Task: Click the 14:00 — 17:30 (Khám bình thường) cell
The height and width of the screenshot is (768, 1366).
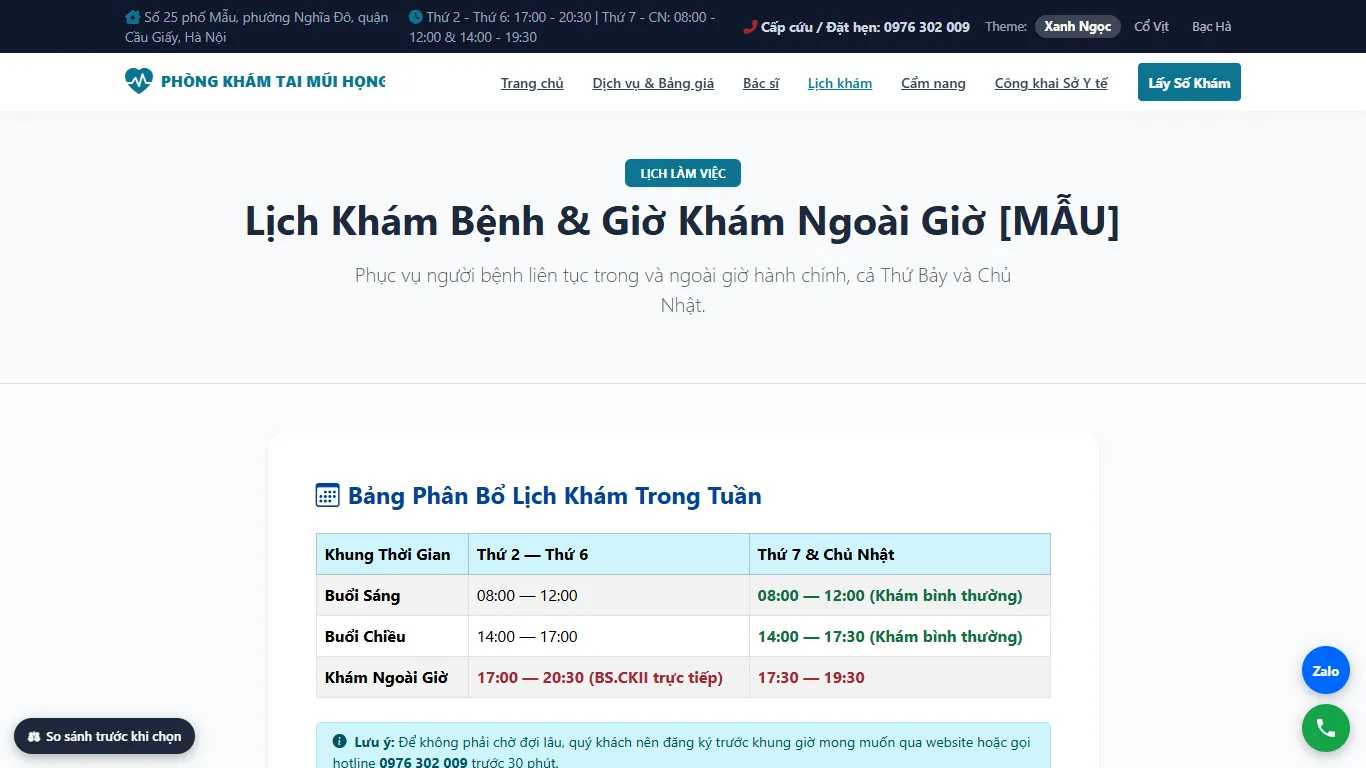Action: pyautogui.click(x=900, y=636)
